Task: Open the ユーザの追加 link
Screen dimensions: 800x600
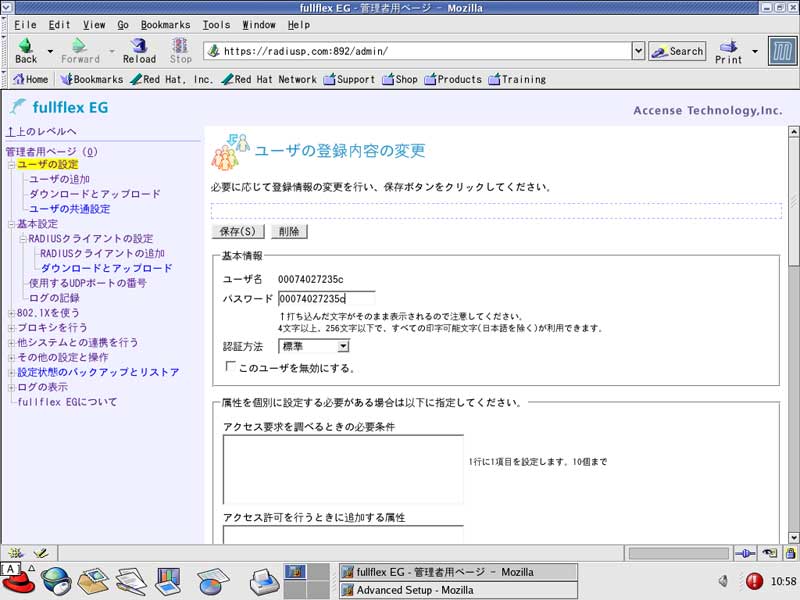Action: tap(59, 179)
